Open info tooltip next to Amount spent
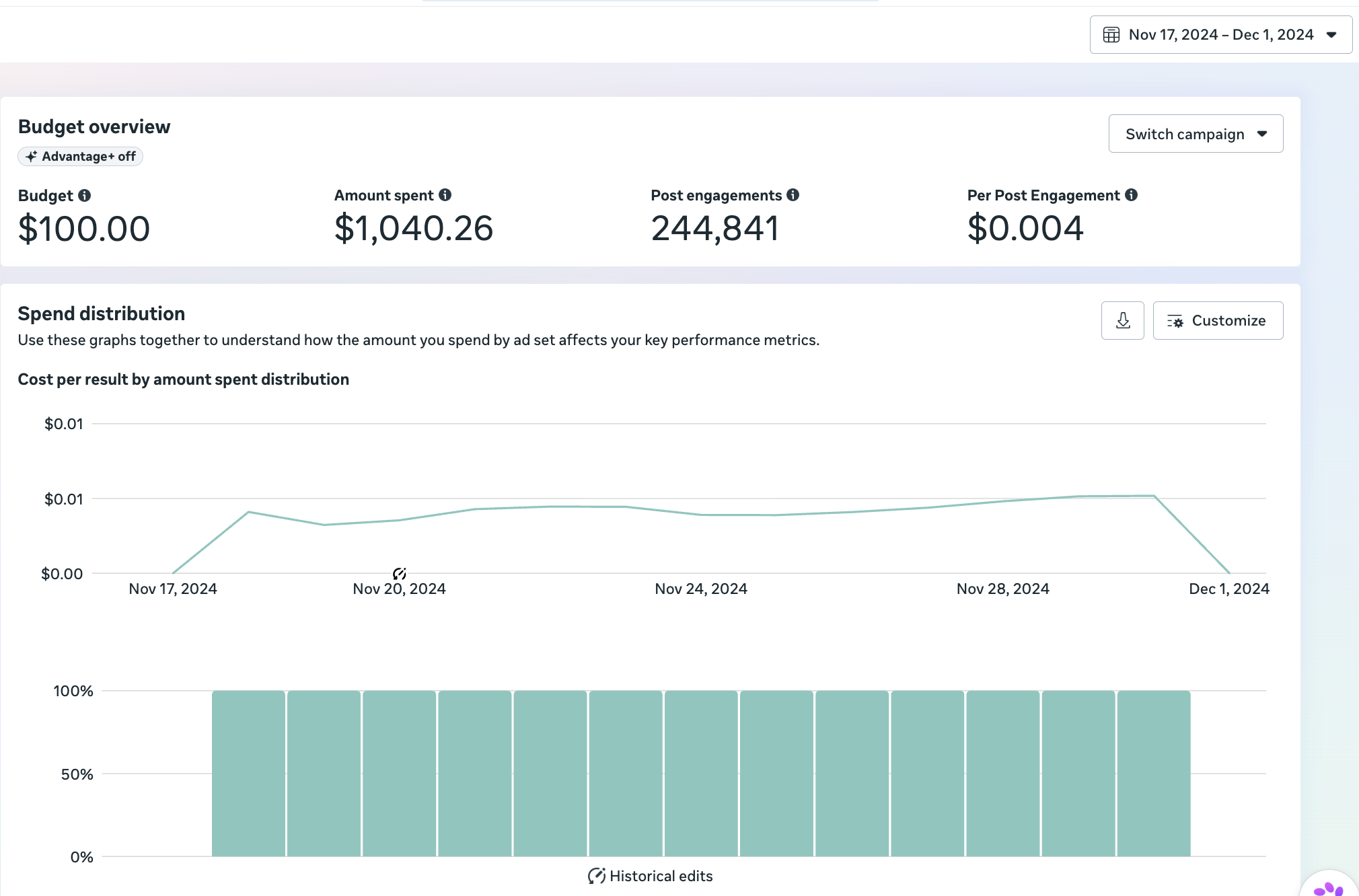 tap(445, 195)
